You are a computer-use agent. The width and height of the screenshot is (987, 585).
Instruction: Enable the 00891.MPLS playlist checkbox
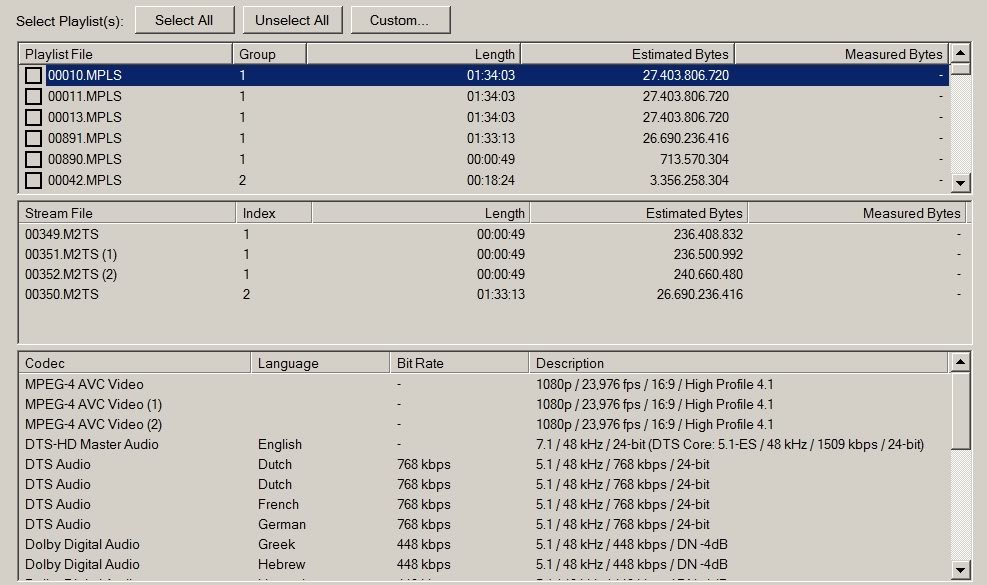pyautogui.click(x=34, y=138)
